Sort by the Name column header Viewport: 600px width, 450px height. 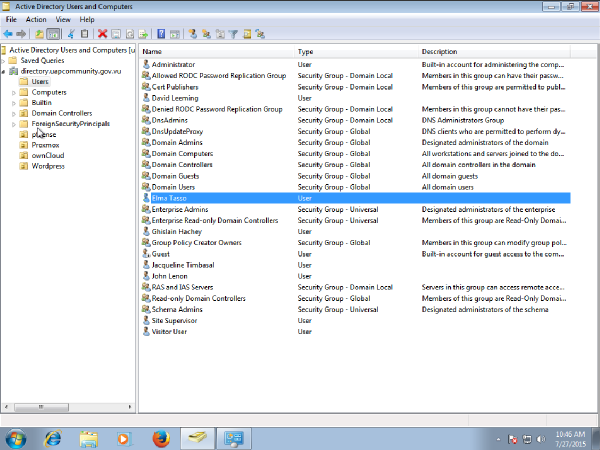tap(217, 52)
